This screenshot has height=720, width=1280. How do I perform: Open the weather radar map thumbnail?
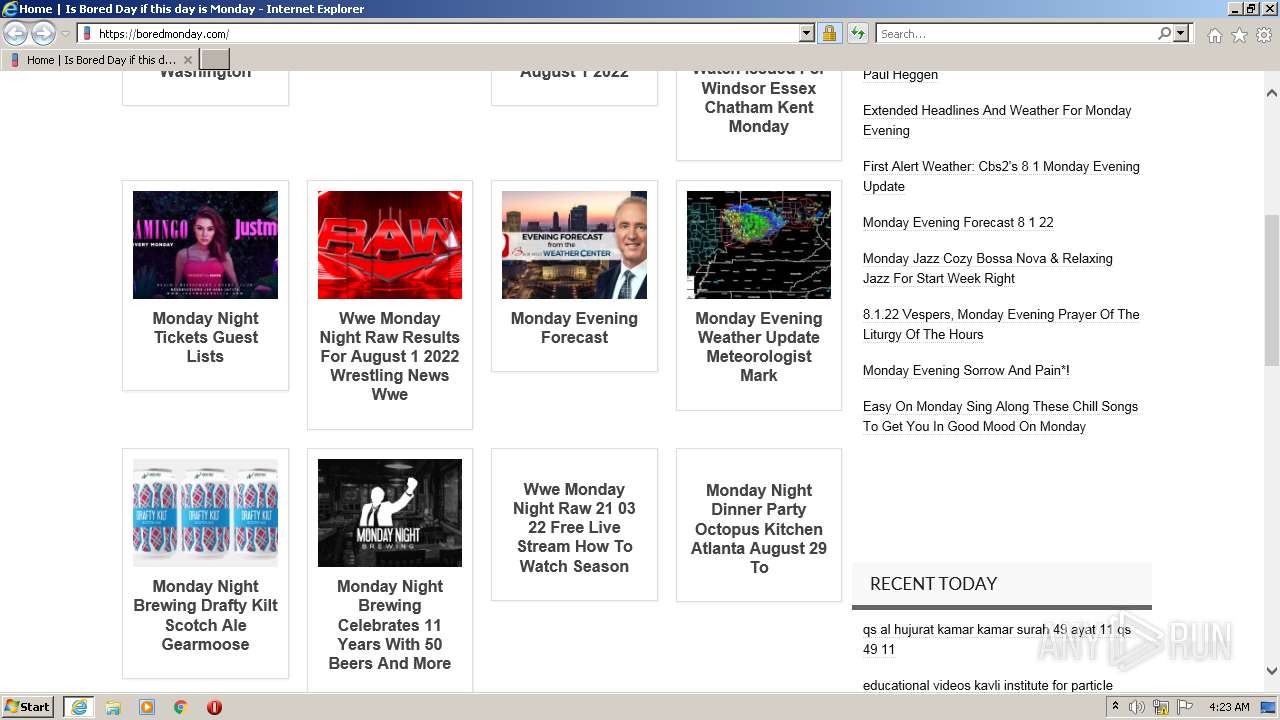point(759,245)
